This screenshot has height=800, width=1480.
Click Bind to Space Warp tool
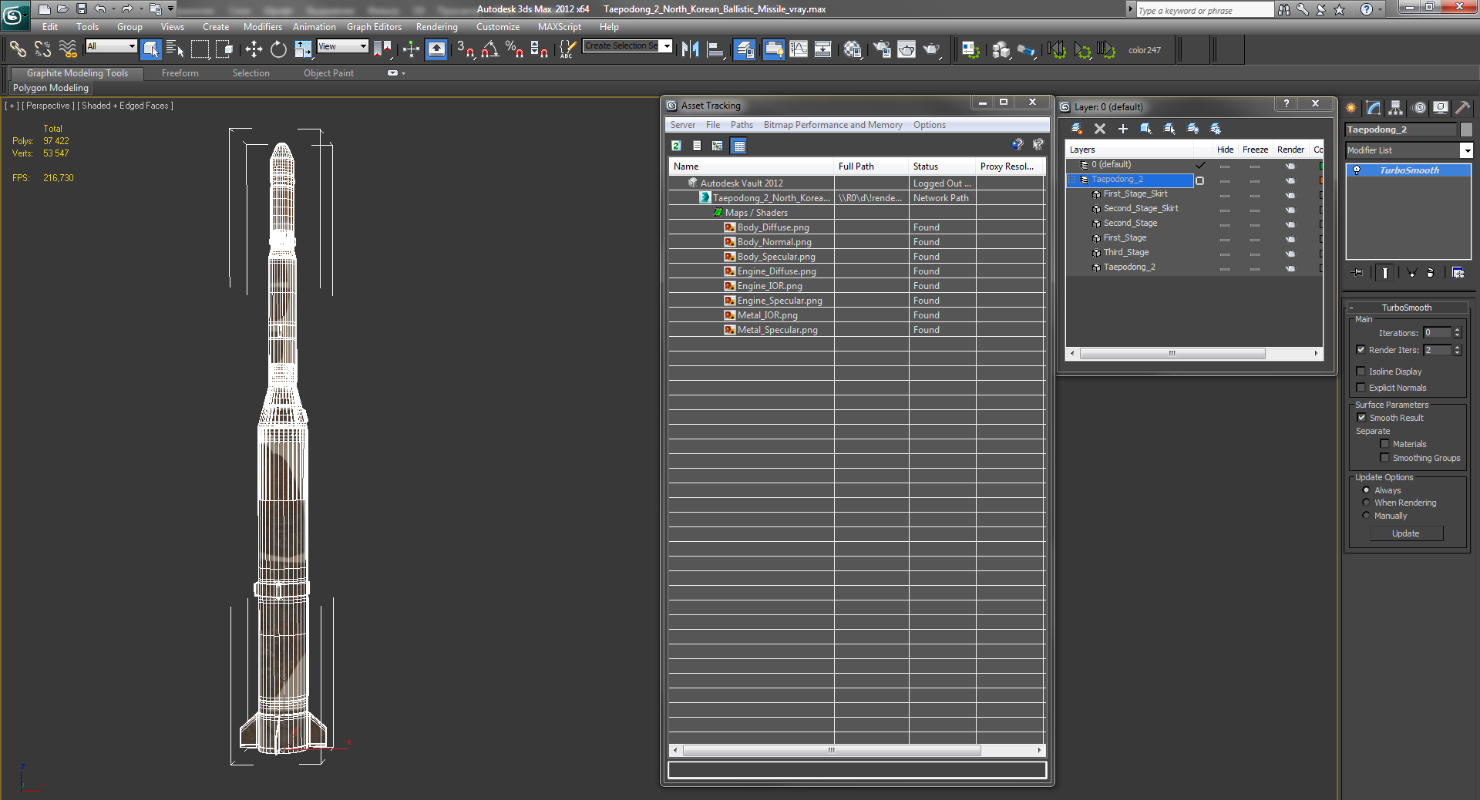pos(68,48)
